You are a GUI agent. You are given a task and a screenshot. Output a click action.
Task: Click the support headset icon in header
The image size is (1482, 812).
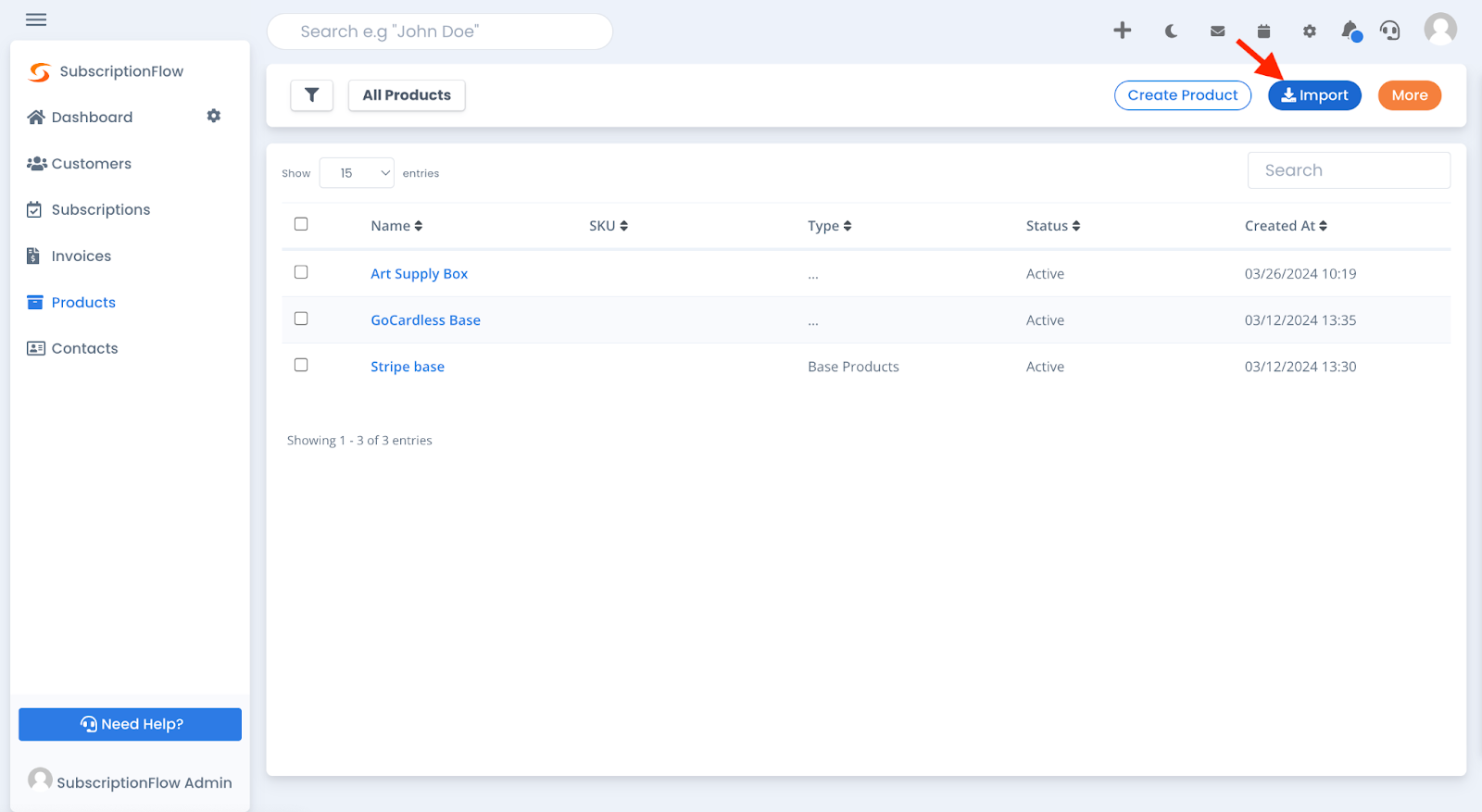[x=1390, y=31]
